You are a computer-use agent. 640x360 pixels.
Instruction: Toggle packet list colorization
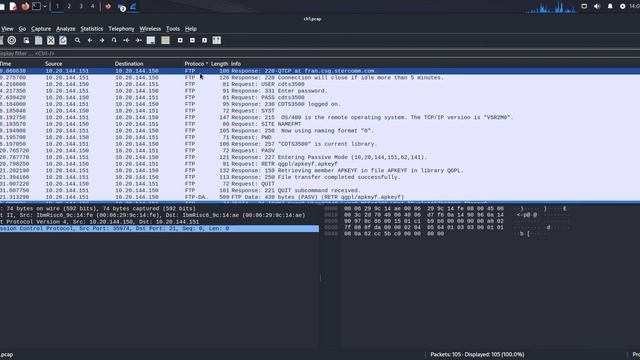[165, 40]
